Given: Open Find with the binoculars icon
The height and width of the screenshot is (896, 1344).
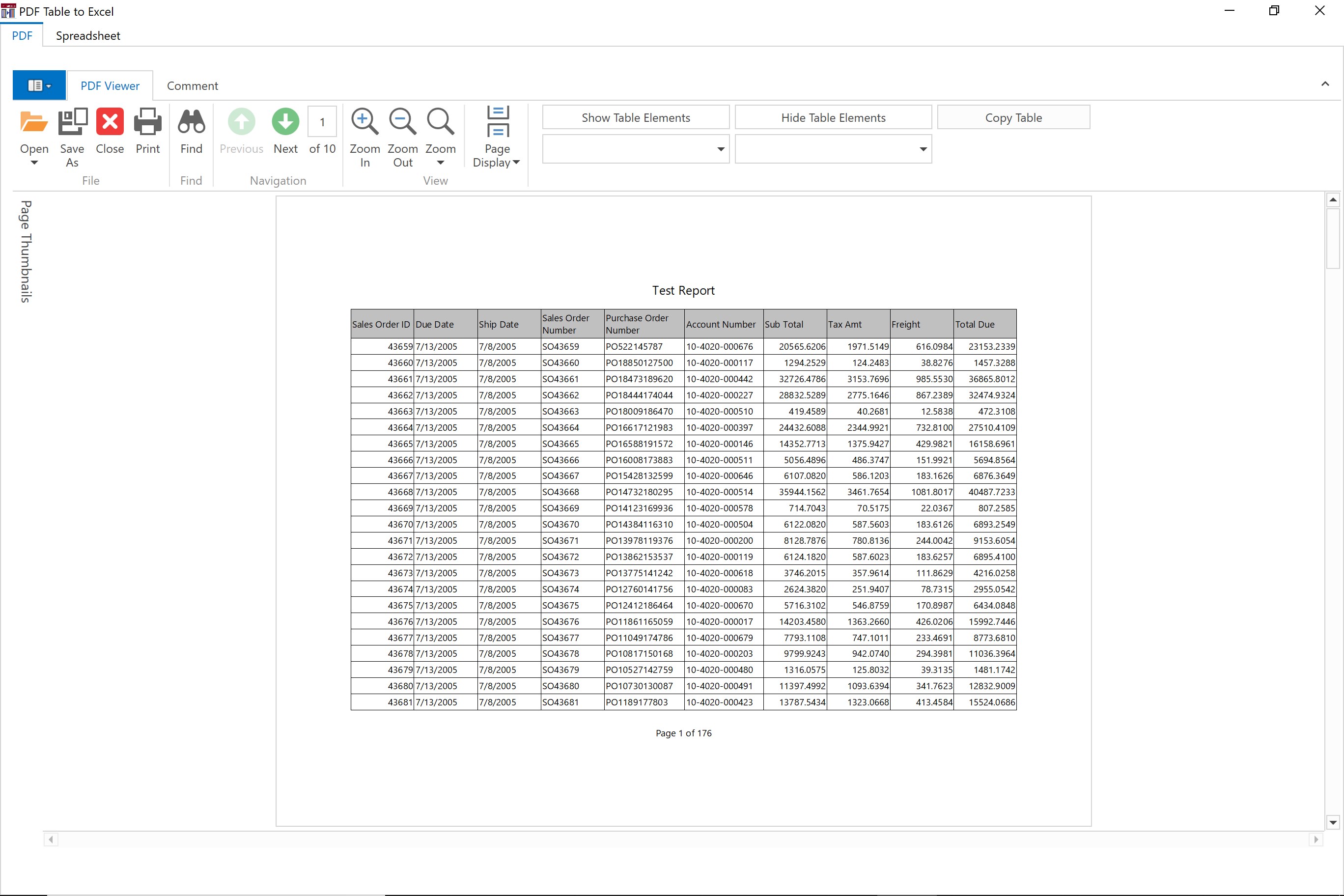Looking at the screenshot, I should tap(191, 122).
